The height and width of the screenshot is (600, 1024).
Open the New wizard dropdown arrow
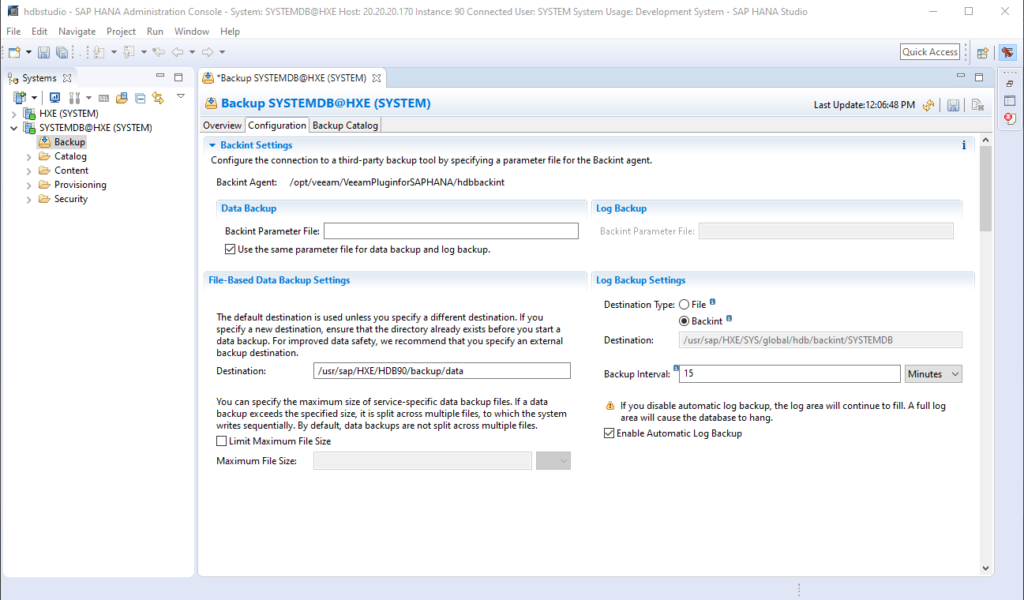point(28,52)
